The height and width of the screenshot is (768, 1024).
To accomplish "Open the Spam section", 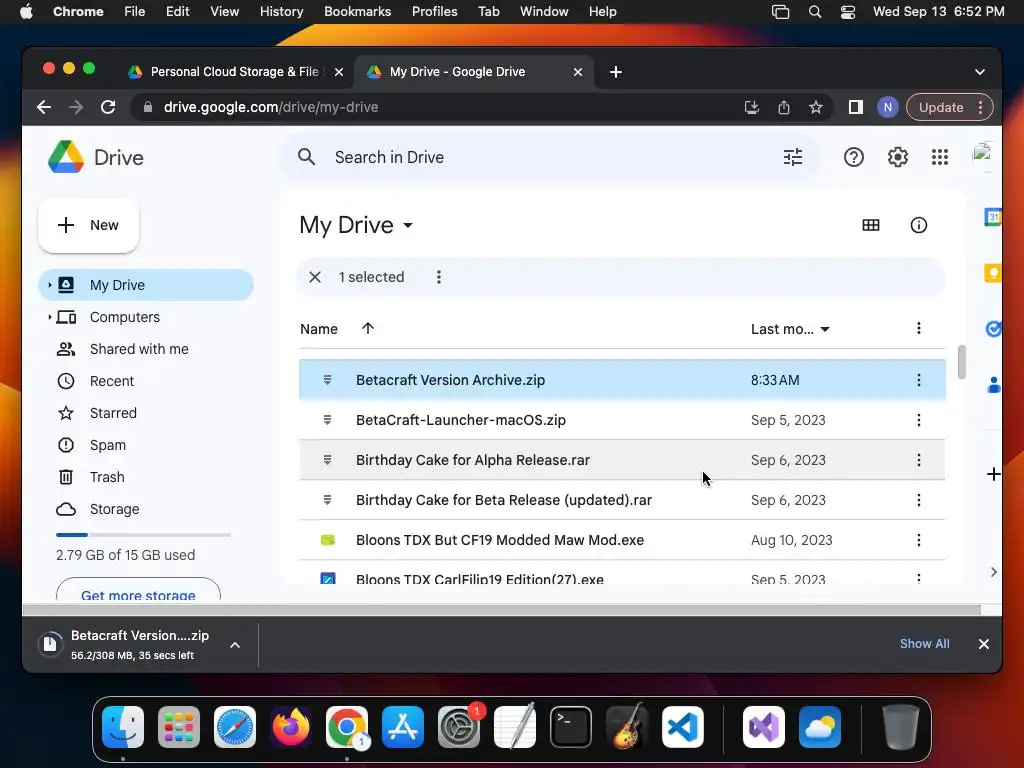I will pos(108,445).
